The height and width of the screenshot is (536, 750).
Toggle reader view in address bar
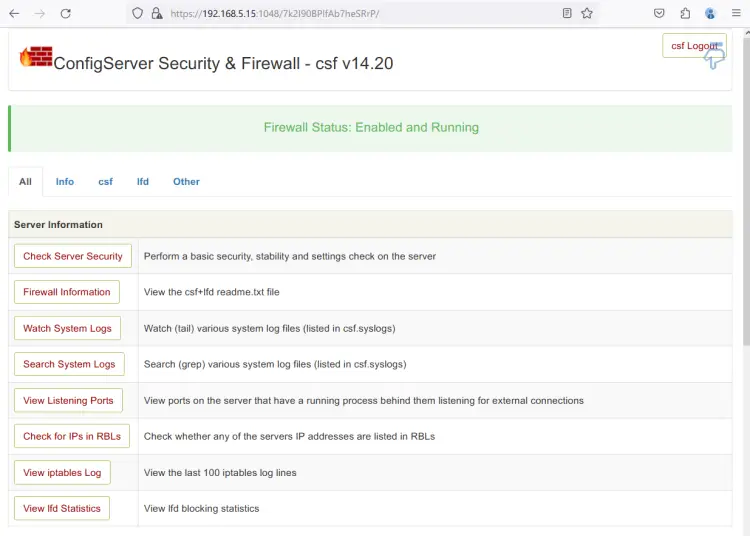567,14
